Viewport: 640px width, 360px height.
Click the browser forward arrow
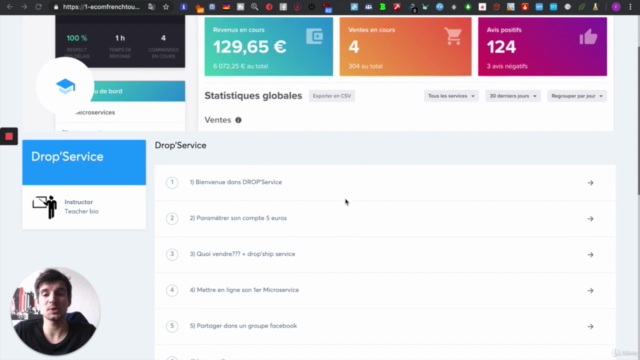tap(24, 7)
